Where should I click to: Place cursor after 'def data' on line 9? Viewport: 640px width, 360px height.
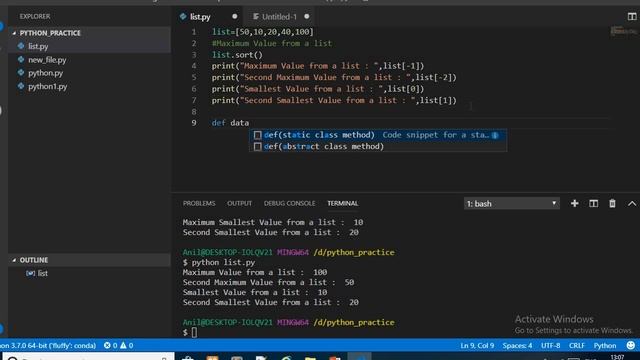(249, 123)
